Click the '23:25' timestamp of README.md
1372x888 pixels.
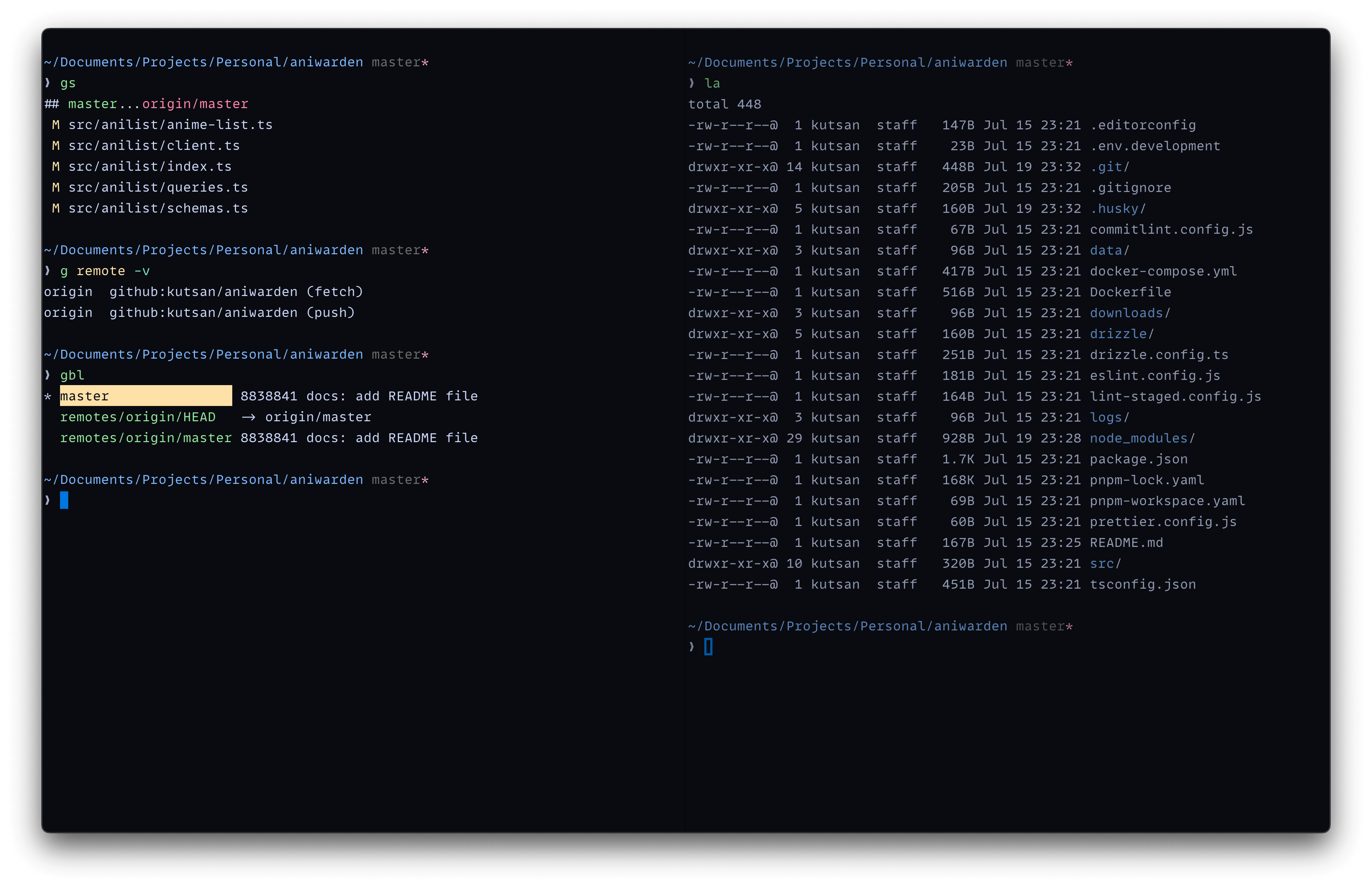[1061, 543]
